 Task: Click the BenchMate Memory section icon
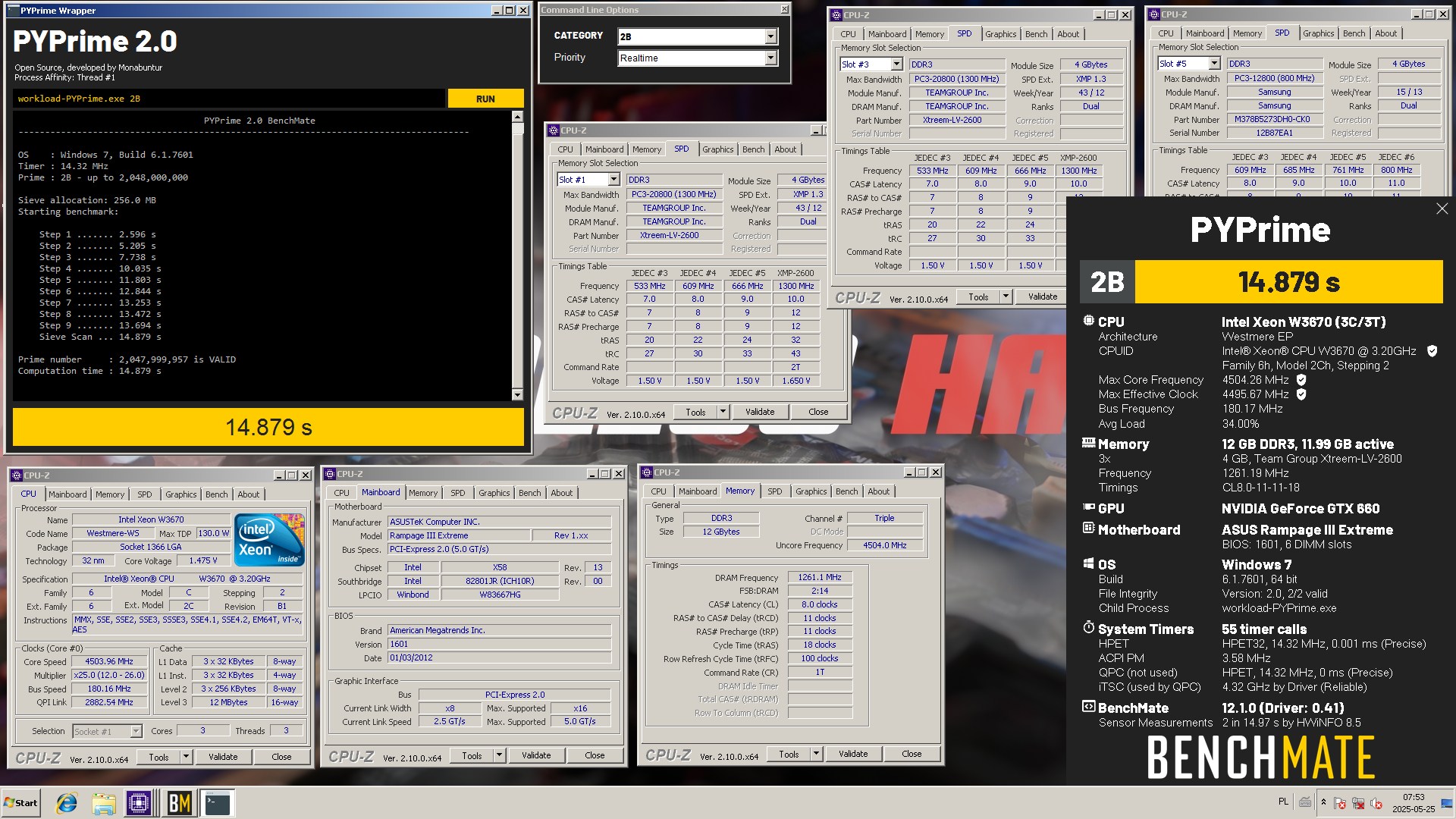pos(1088,443)
